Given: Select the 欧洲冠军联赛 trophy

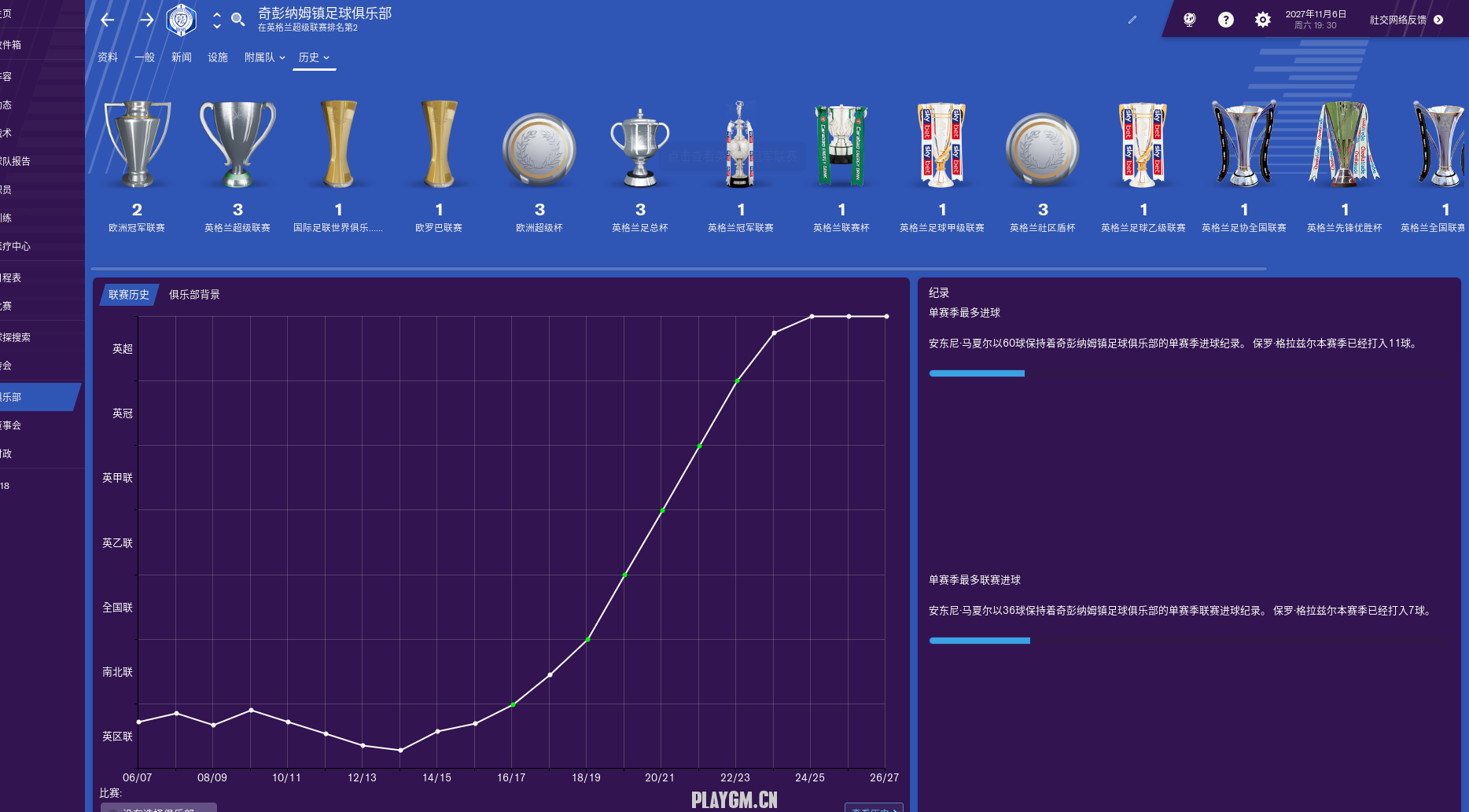Looking at the screenshot, I should 138,145.
